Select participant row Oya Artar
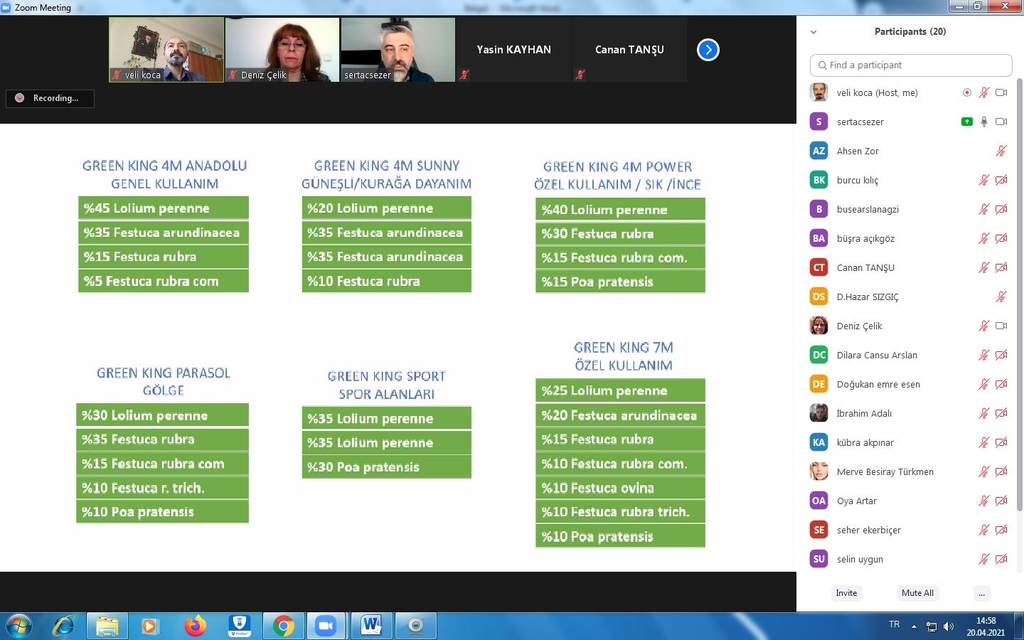This screenshot has height=640, width=1024. (x=911, y=501)
